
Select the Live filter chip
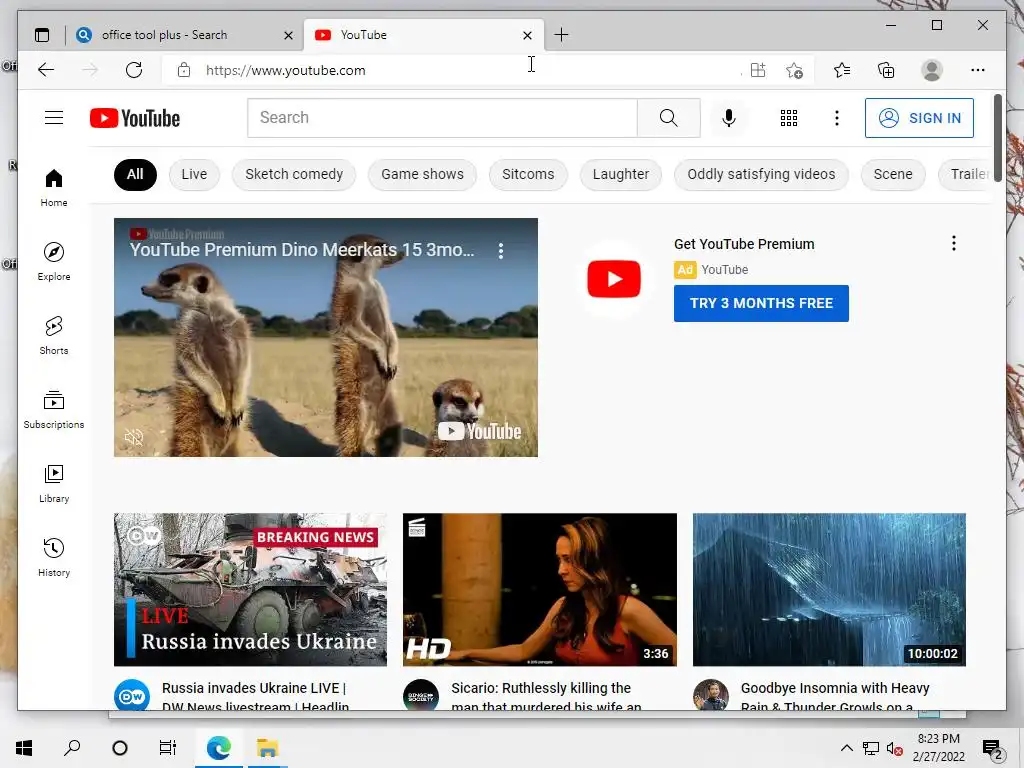coord(194,174)
